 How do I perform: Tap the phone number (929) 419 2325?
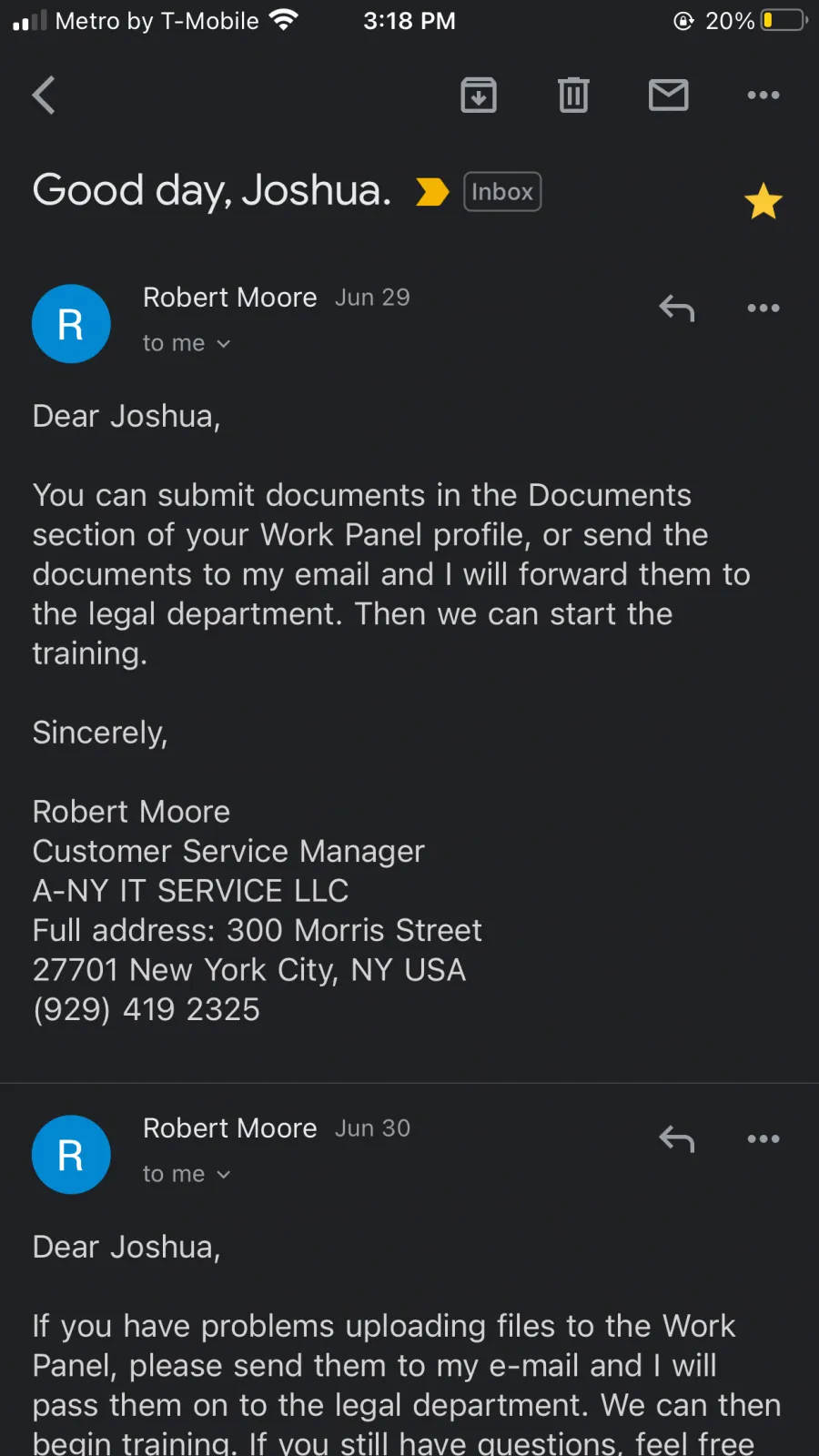tap(147, 1009)
